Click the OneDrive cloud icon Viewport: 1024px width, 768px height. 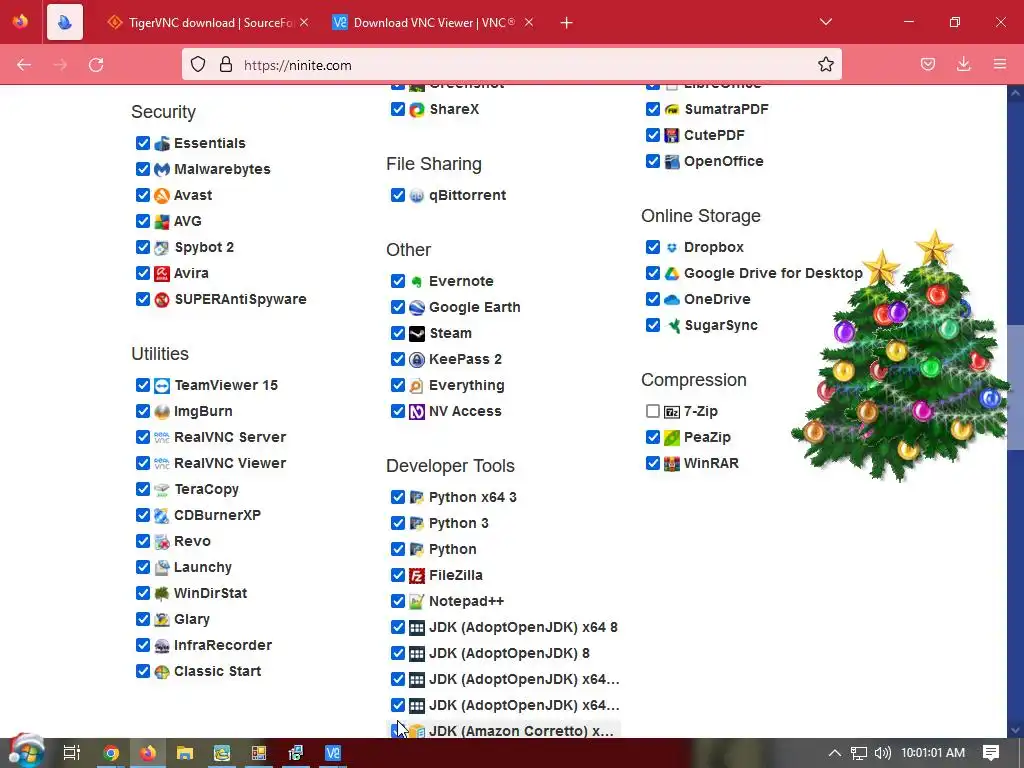pyautogui.click(x=672, y=300)
